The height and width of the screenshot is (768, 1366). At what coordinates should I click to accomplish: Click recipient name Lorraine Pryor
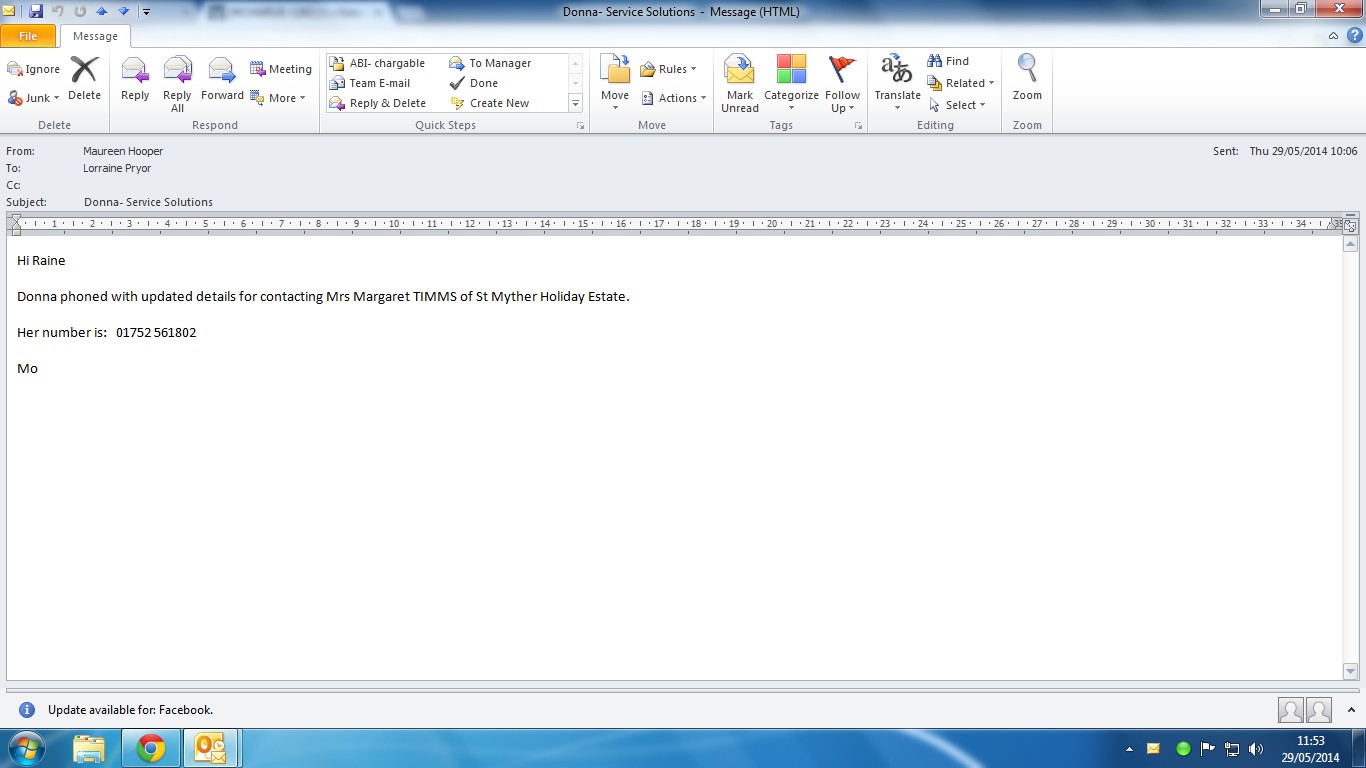coord(118,168)
